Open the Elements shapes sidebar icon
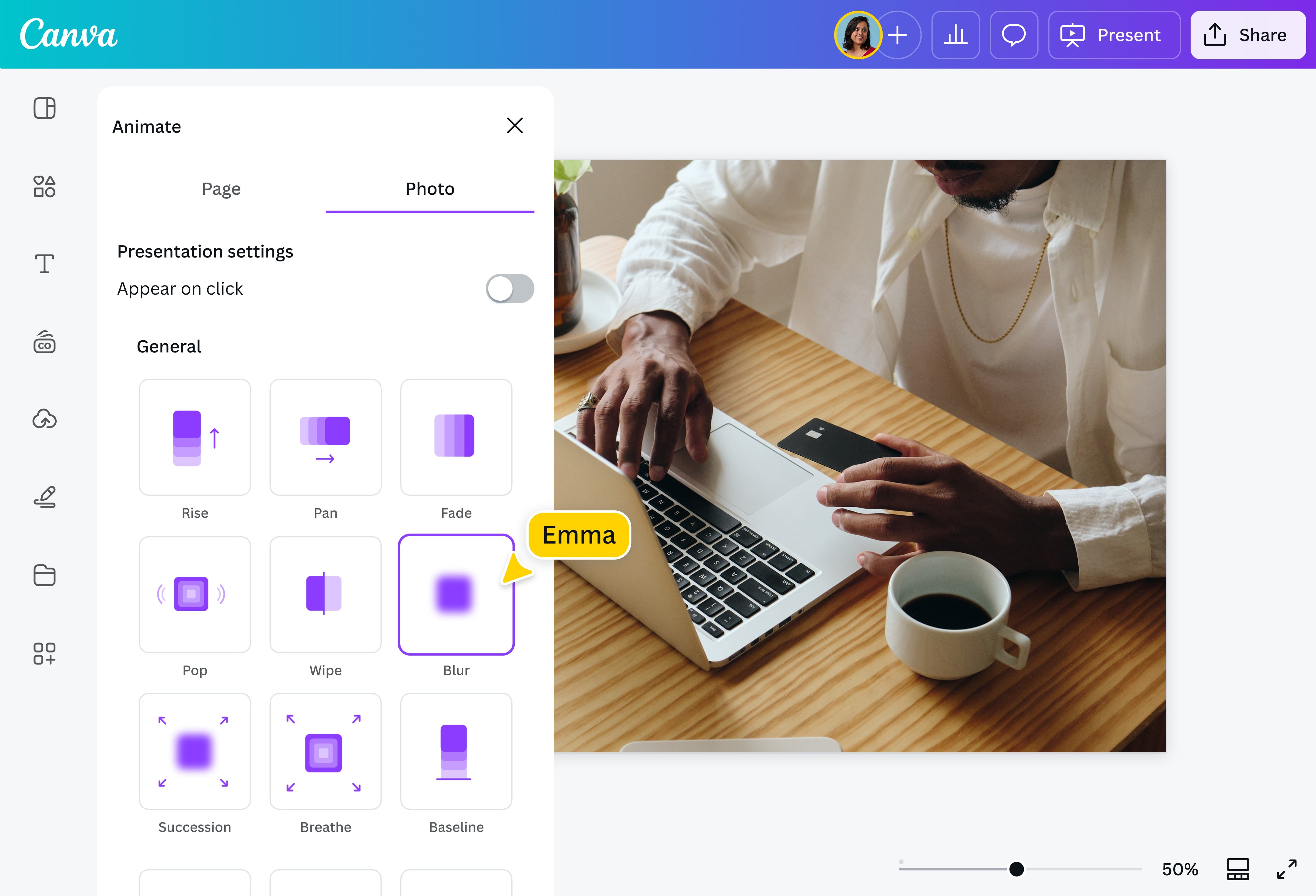1316x896 pixels. pyautogui.click(x=44, y=186)
